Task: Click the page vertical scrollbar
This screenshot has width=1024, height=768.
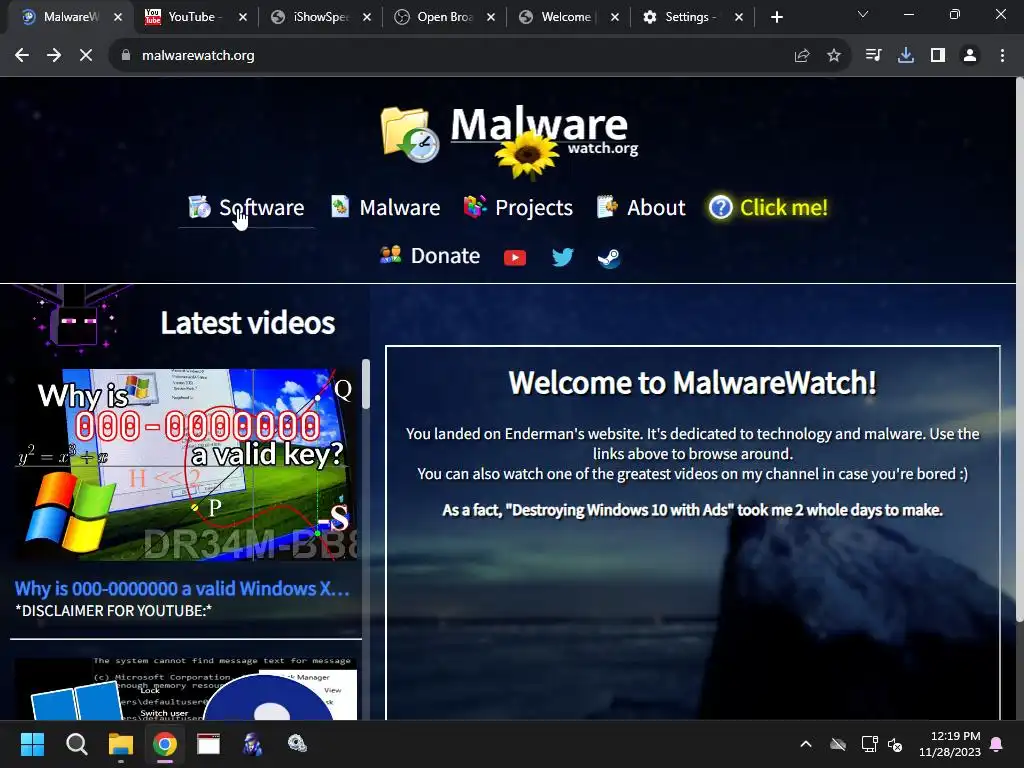Action: 1020,349
